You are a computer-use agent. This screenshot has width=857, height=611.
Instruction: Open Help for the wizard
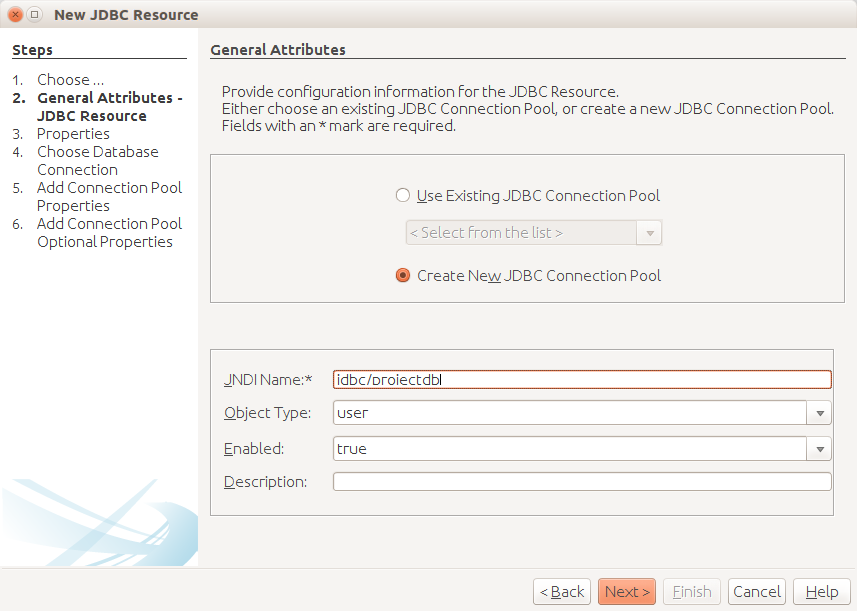point(822,591)
